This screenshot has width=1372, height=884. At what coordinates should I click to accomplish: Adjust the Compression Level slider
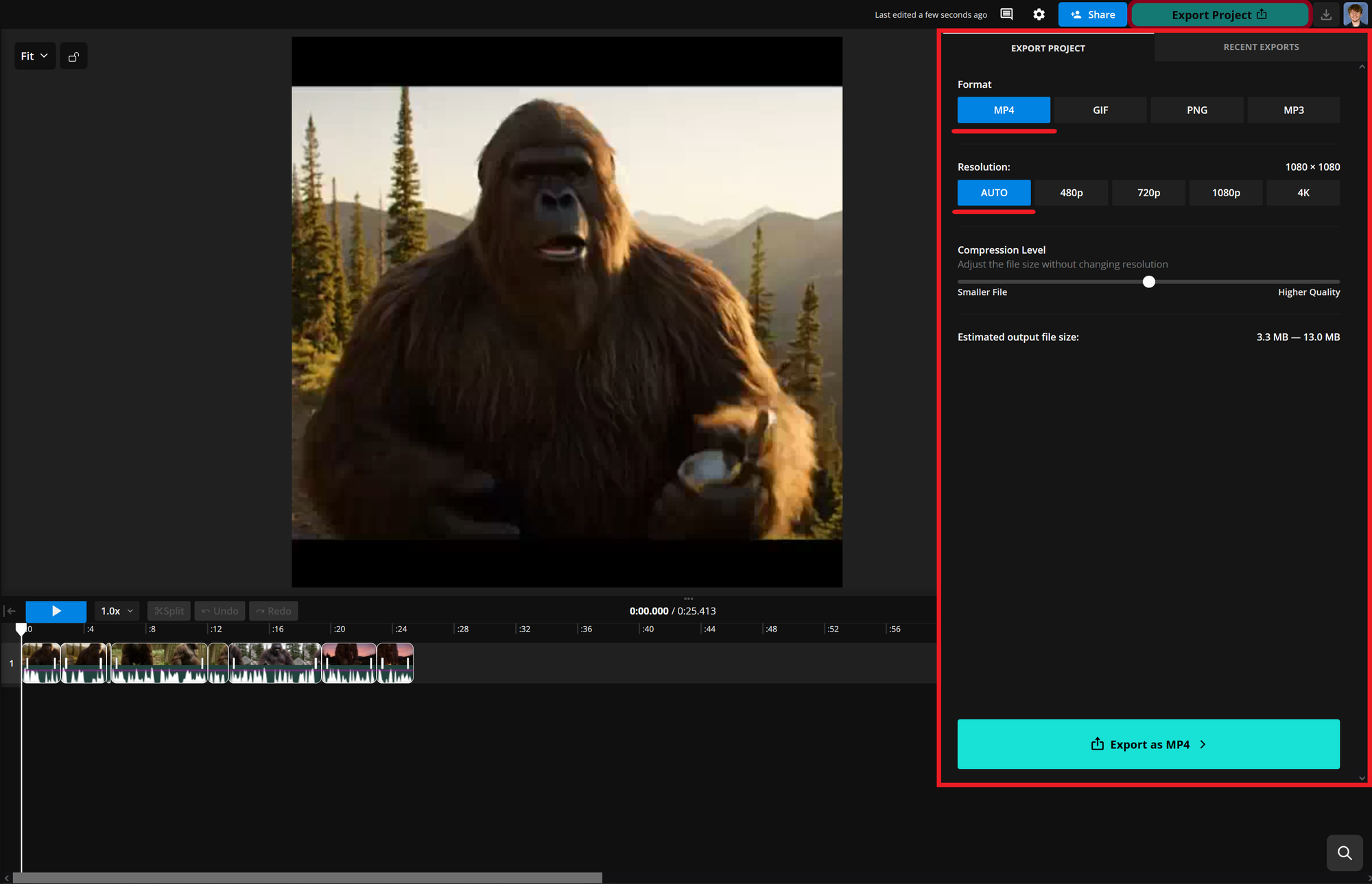point(1150,281)
